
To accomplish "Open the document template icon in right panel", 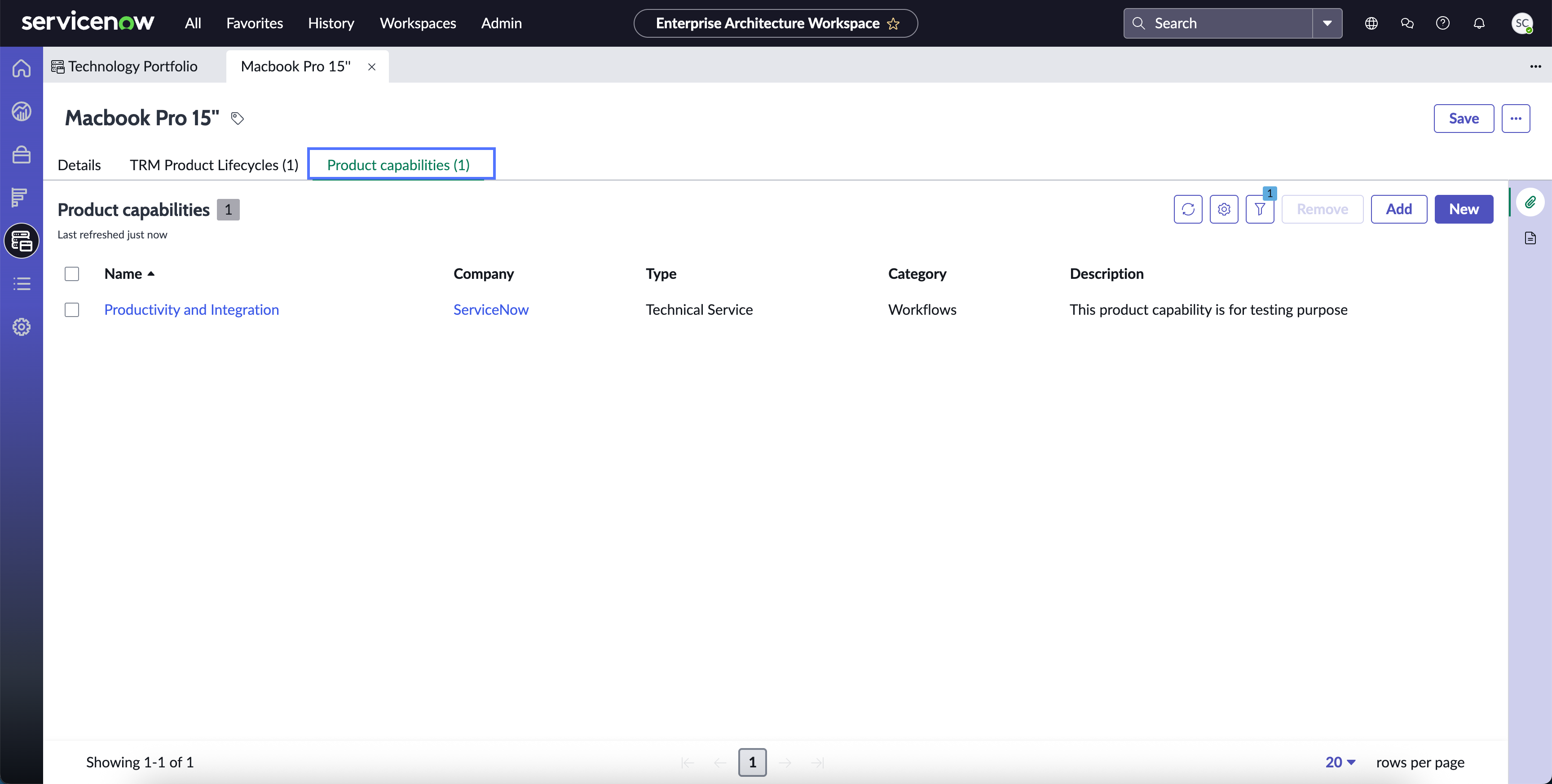I will click(x=1530, y=238).
